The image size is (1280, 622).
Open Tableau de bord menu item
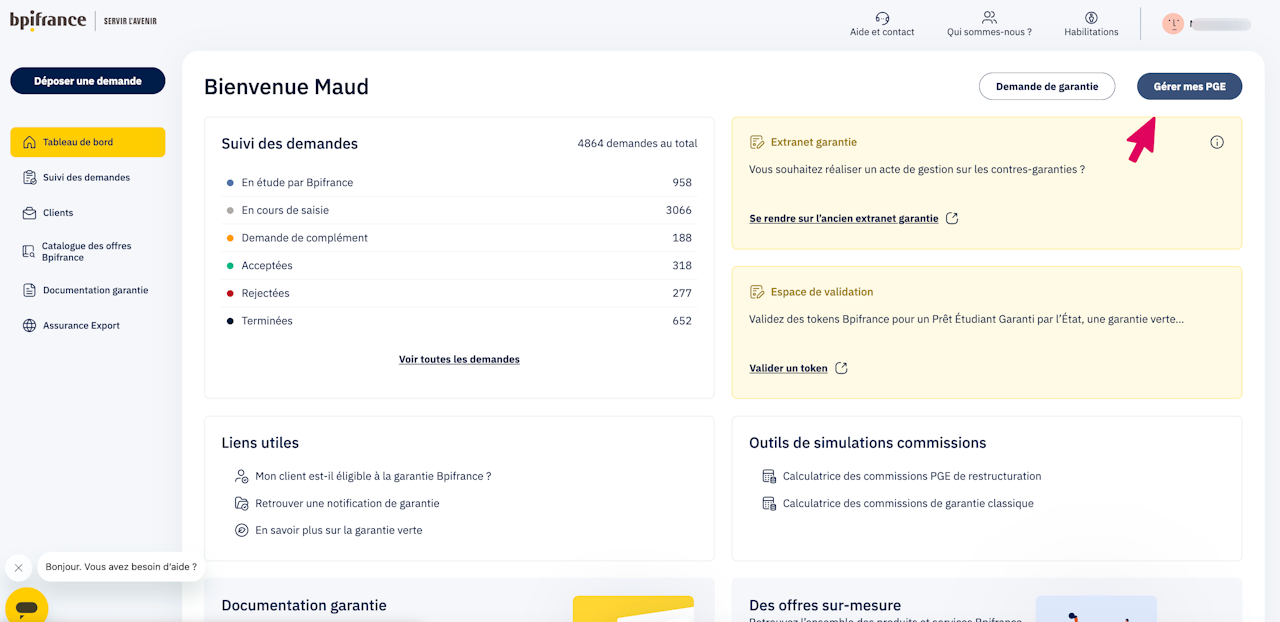(88, 142)
